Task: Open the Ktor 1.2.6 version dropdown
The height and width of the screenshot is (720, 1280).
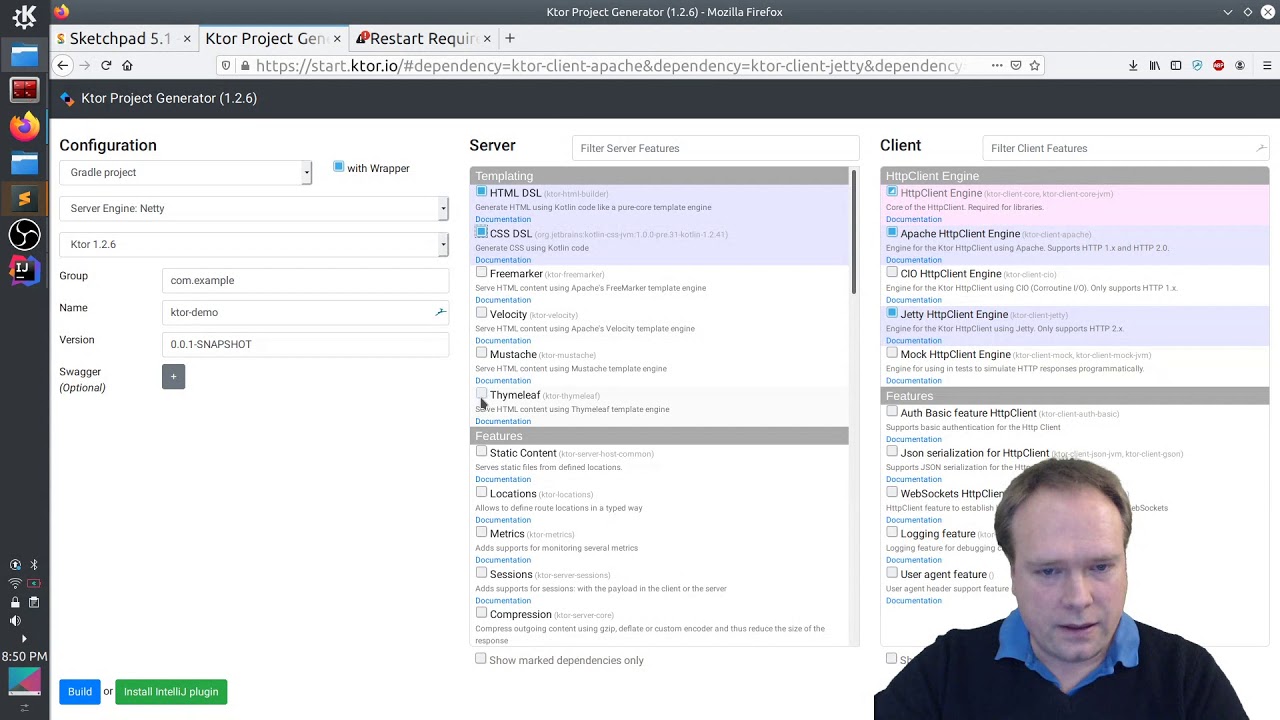Action: click(x=254, y=244)
